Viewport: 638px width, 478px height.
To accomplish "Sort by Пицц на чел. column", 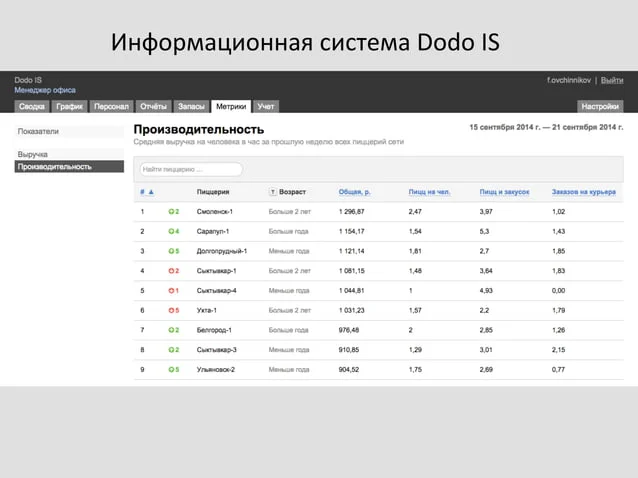I will (x=429, y=192).
